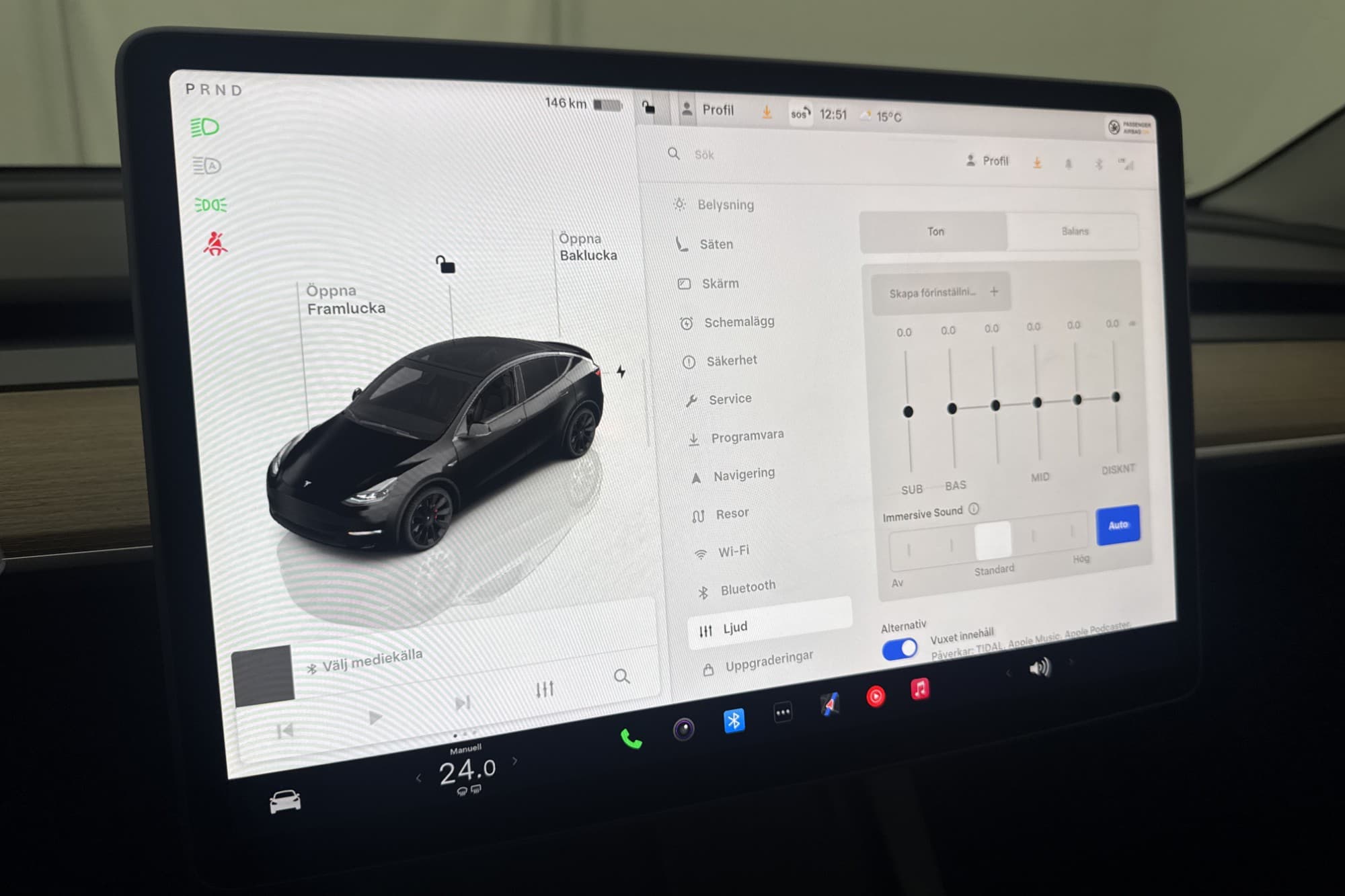
Task: Open the media equalizer icon
Action: coord(545,689)
